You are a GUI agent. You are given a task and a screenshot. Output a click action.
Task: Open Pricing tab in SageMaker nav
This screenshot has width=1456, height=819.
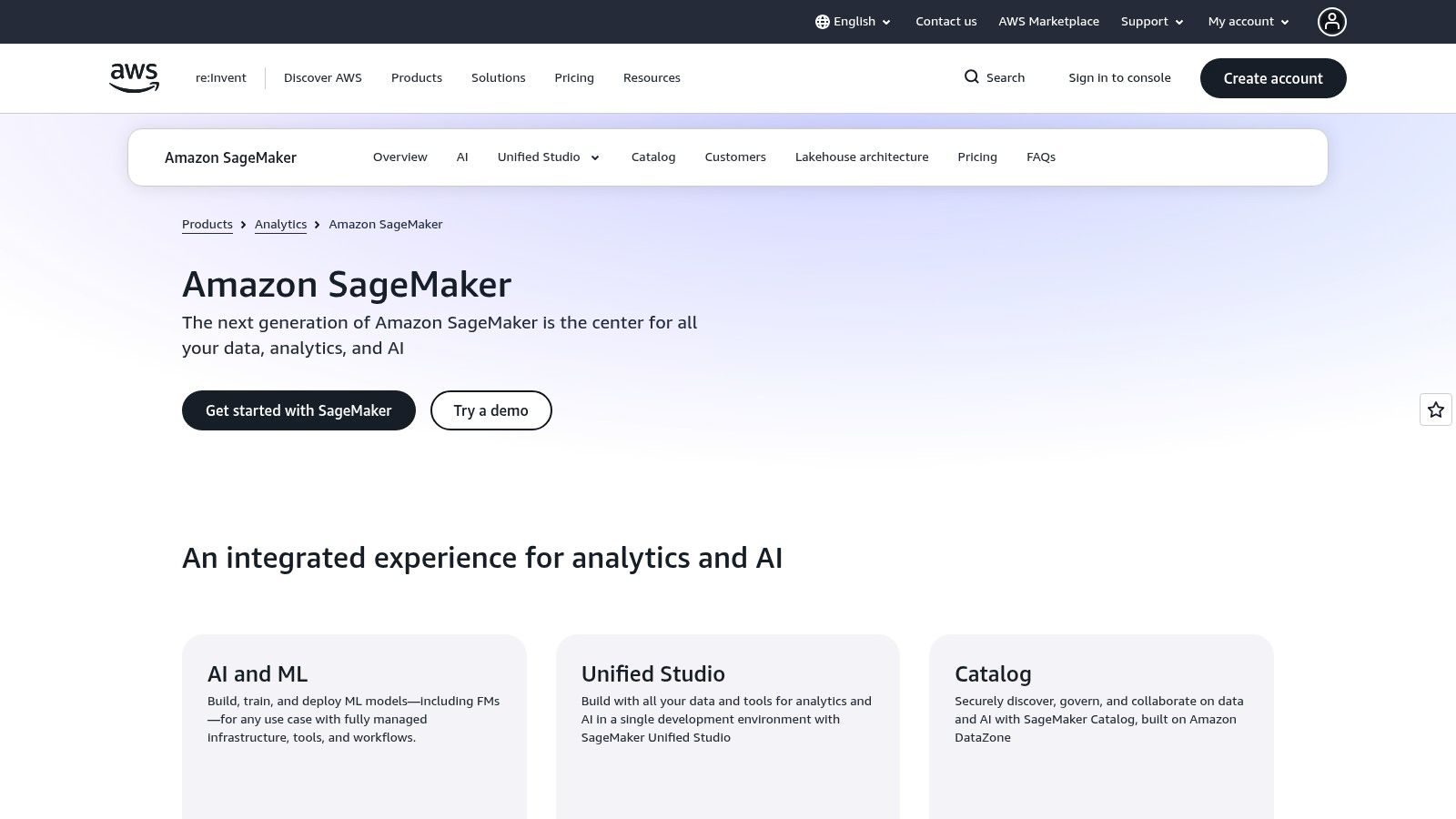point(977,157)
